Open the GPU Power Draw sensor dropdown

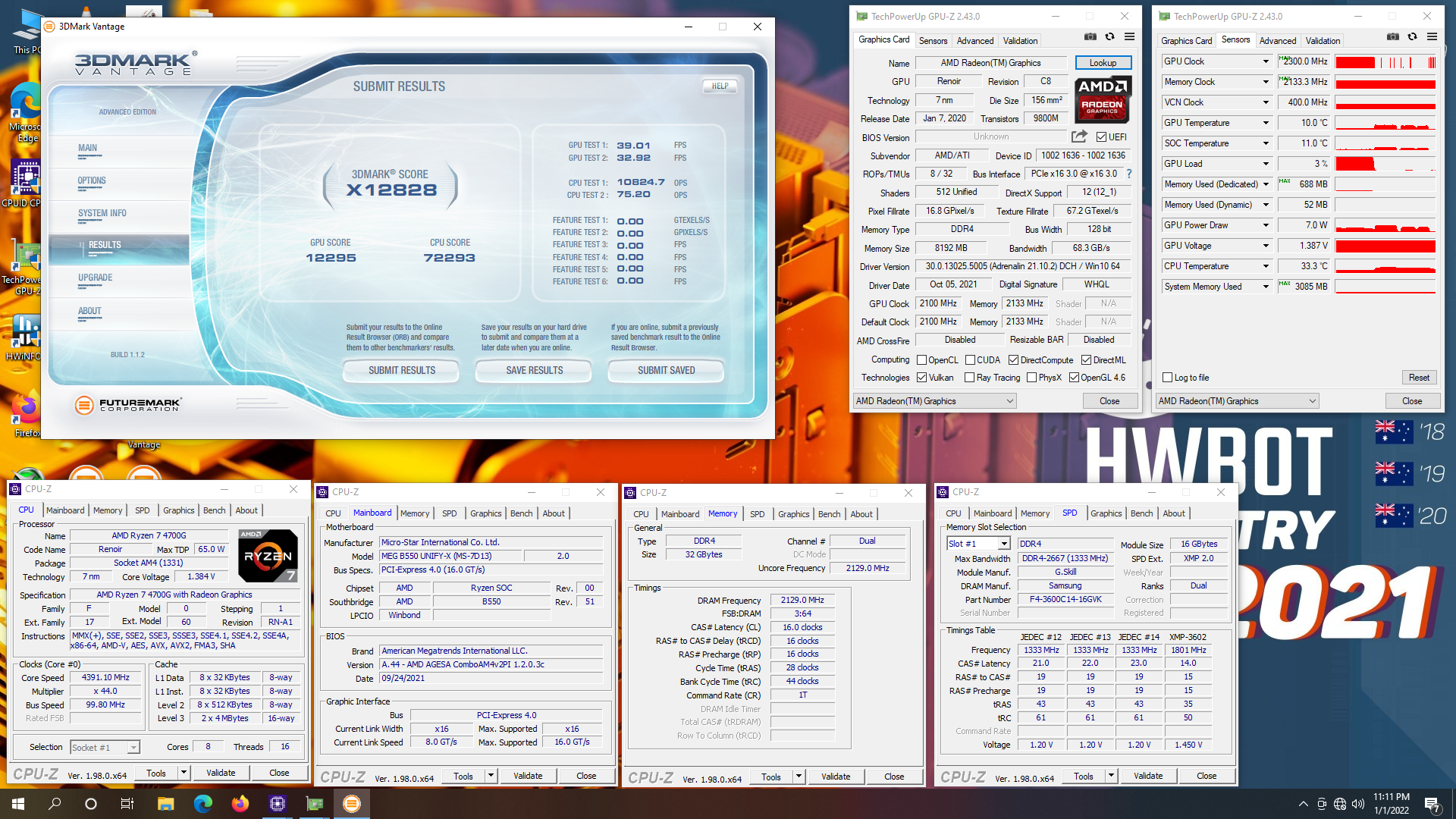pos(1265,225)
